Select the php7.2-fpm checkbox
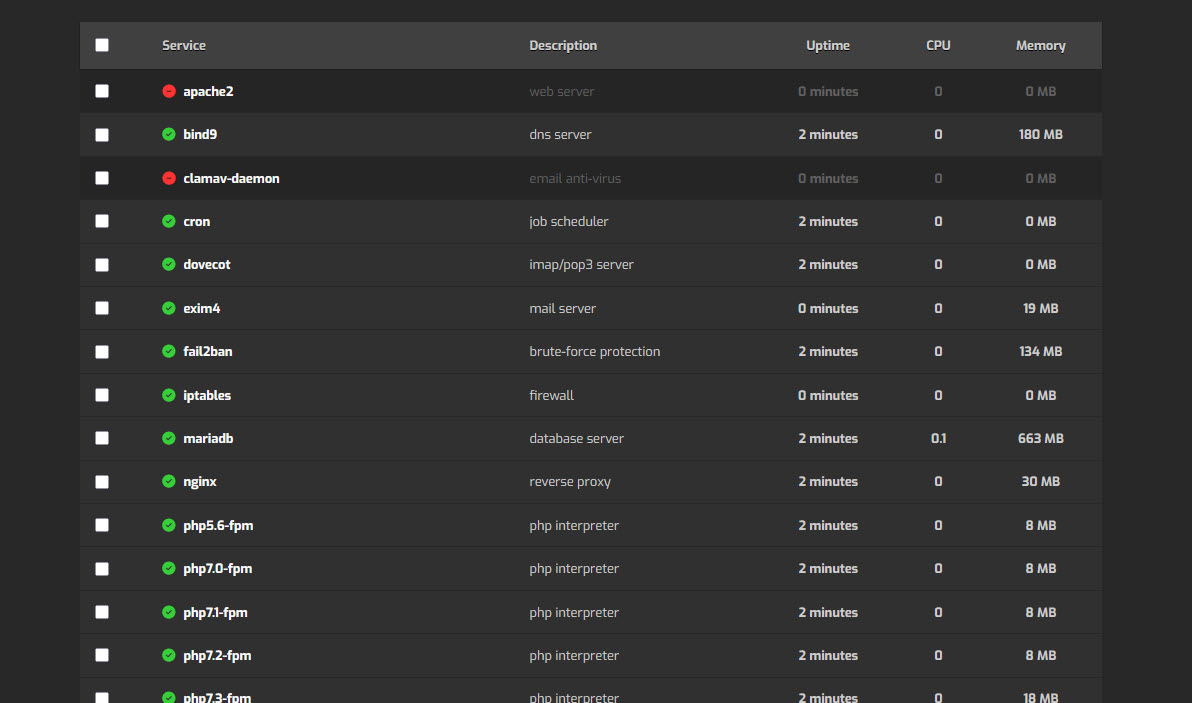 point(102,655)
